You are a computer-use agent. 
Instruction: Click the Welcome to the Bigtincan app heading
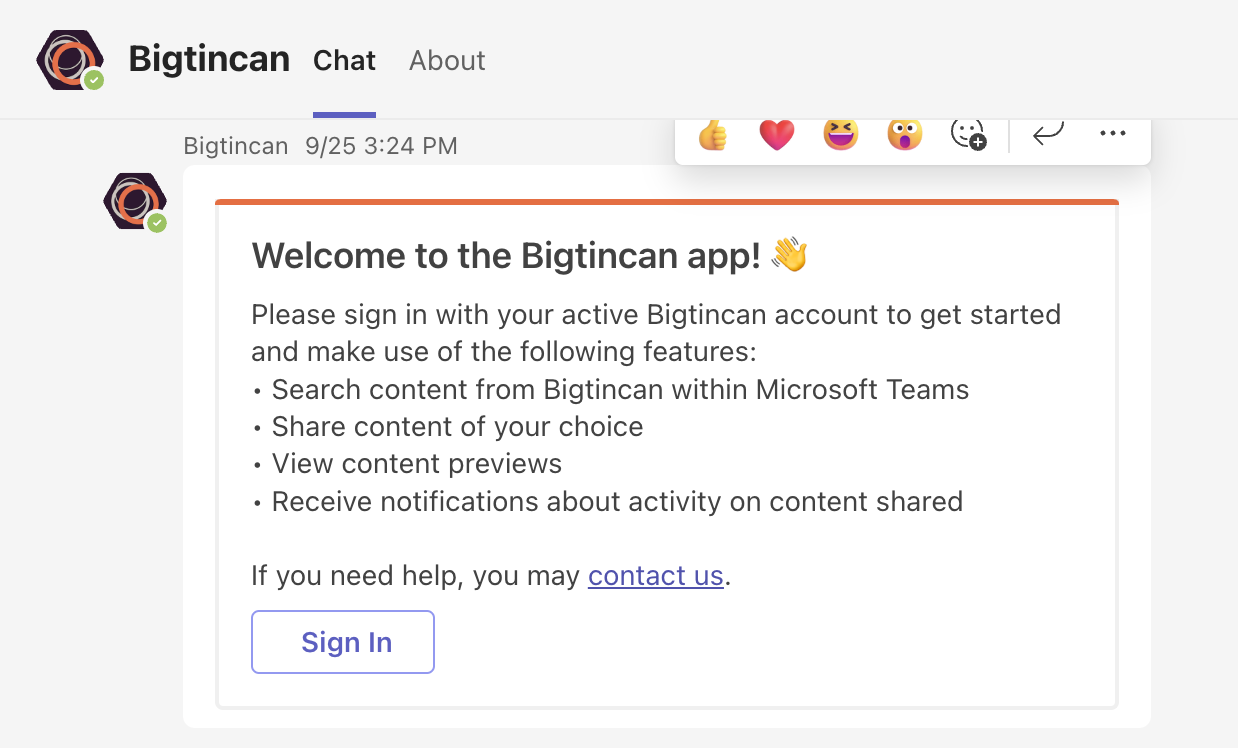click(529, 256)
